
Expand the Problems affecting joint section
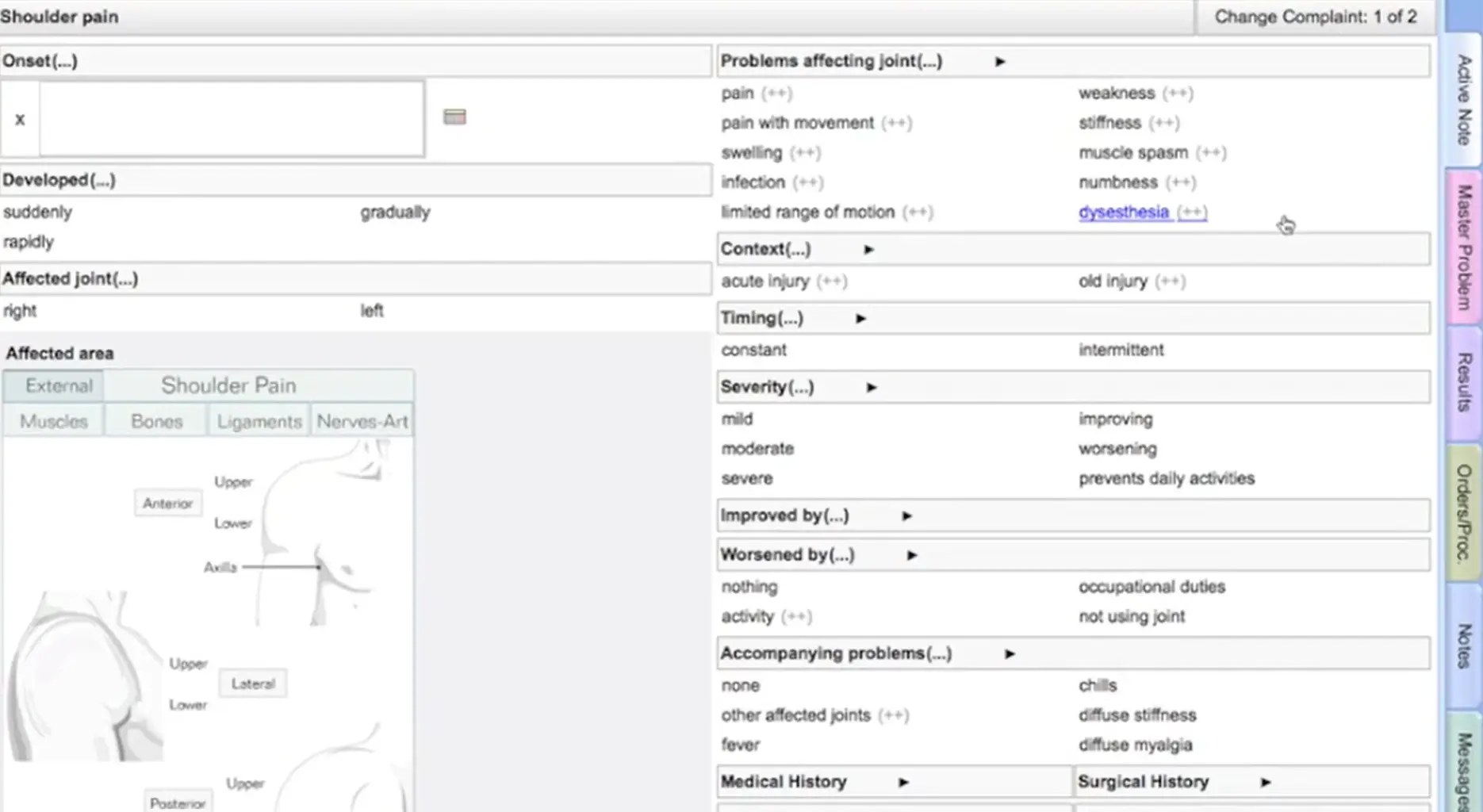[x=1000, y=60]
